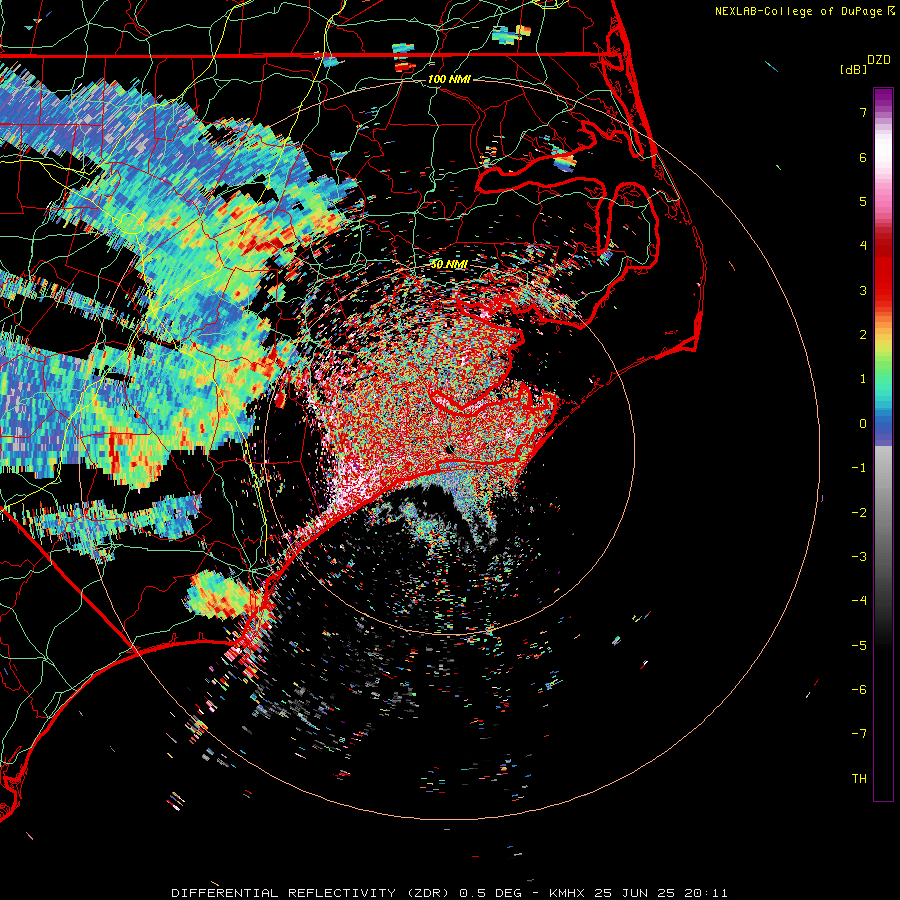
Task: Click the -7 value on the color scale
Action: [859, 734]
